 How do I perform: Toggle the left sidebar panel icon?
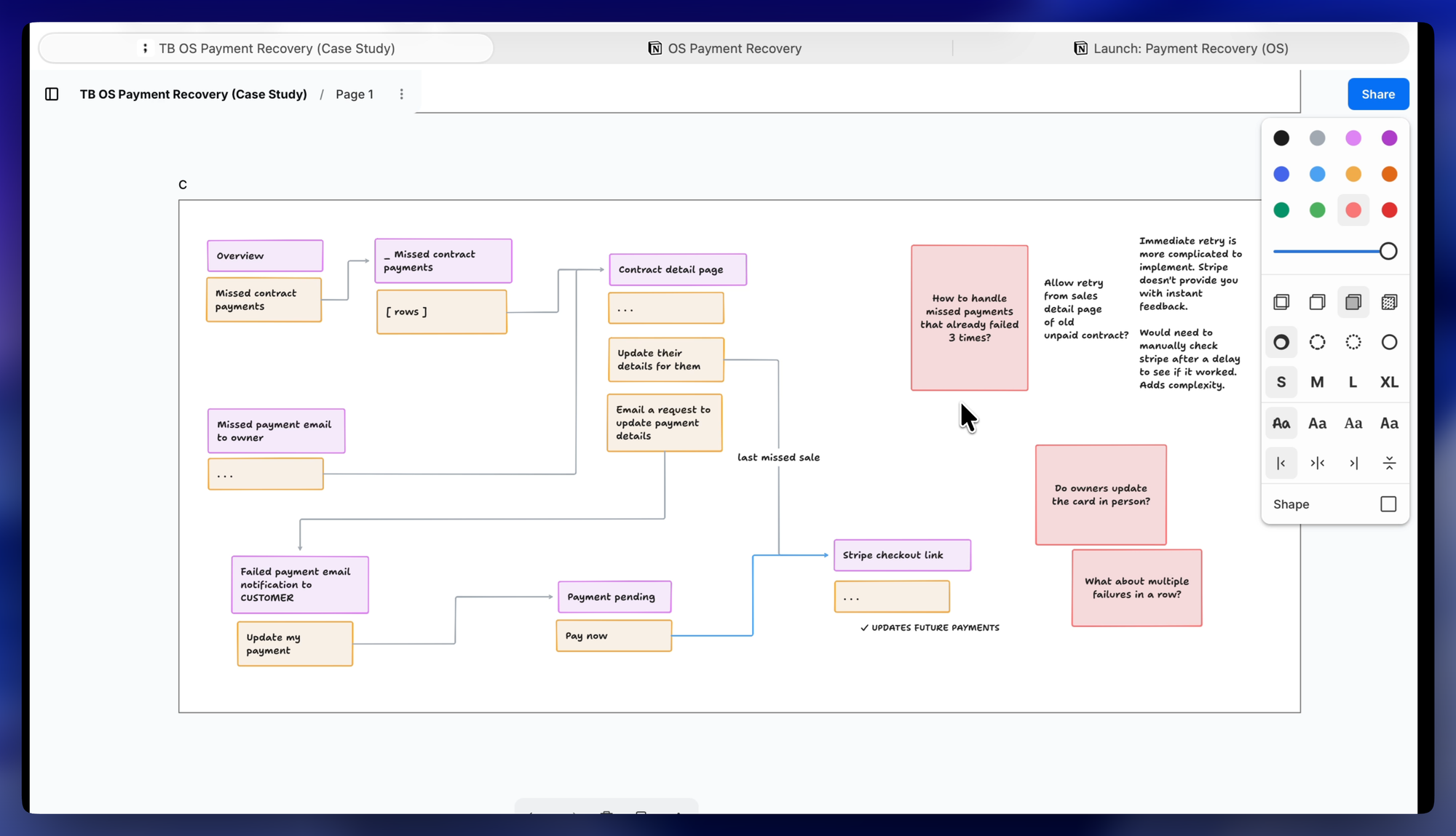(52, 94)
